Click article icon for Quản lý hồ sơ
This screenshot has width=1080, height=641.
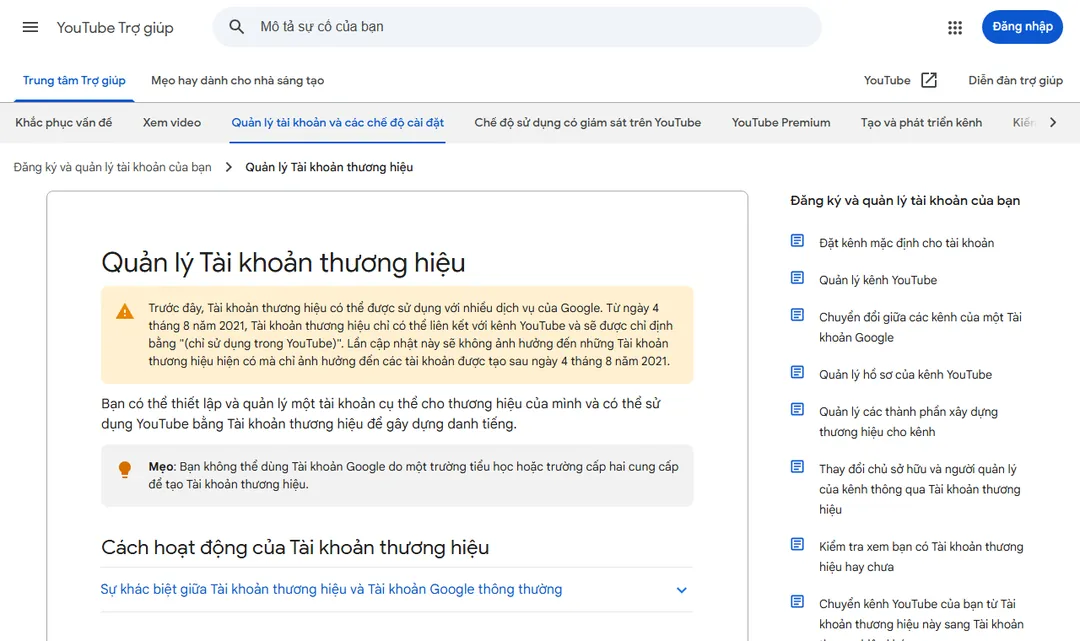point(797,372)
